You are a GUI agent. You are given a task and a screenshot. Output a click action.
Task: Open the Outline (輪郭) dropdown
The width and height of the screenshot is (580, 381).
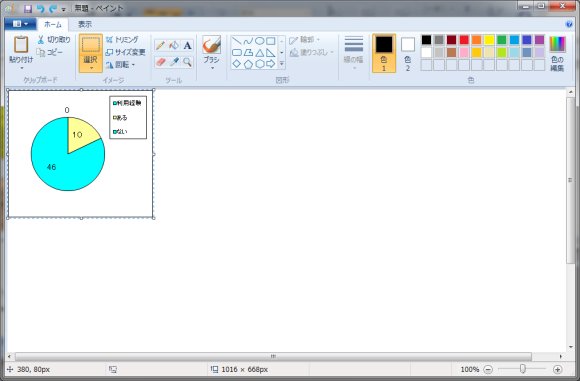point(304,40)
